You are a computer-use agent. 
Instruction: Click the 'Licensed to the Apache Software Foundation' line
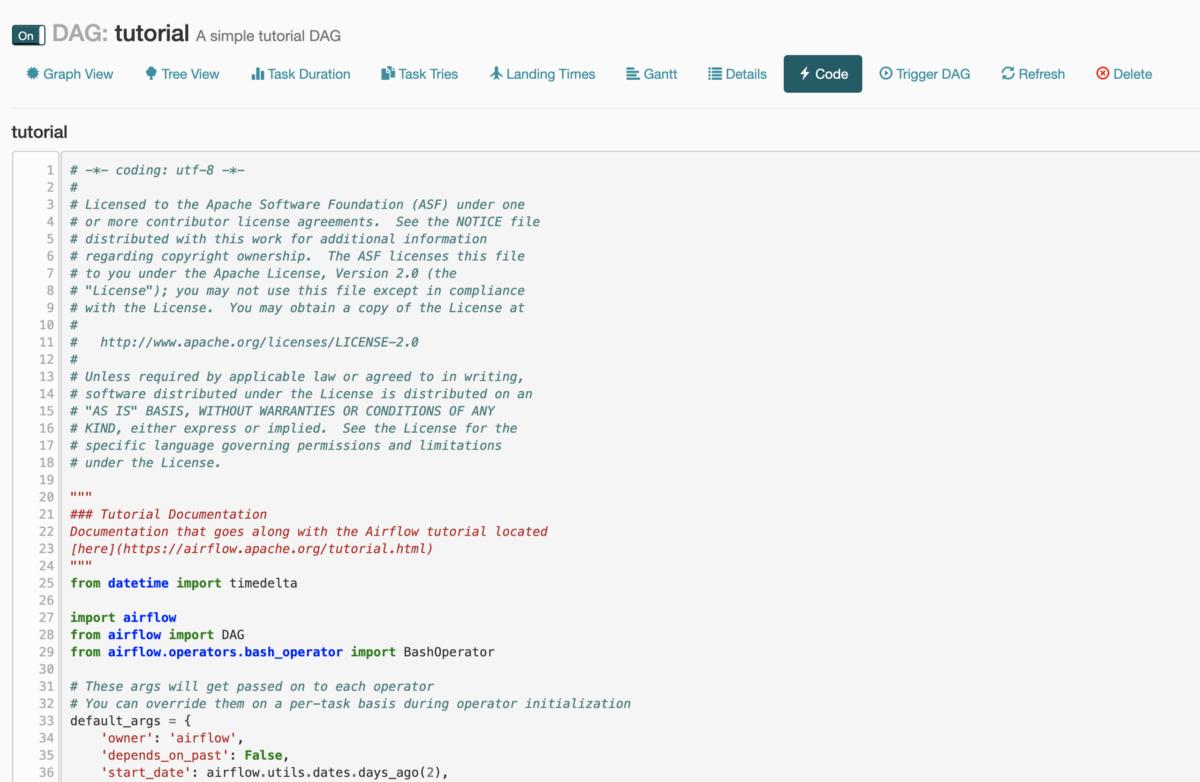[297, 204]
